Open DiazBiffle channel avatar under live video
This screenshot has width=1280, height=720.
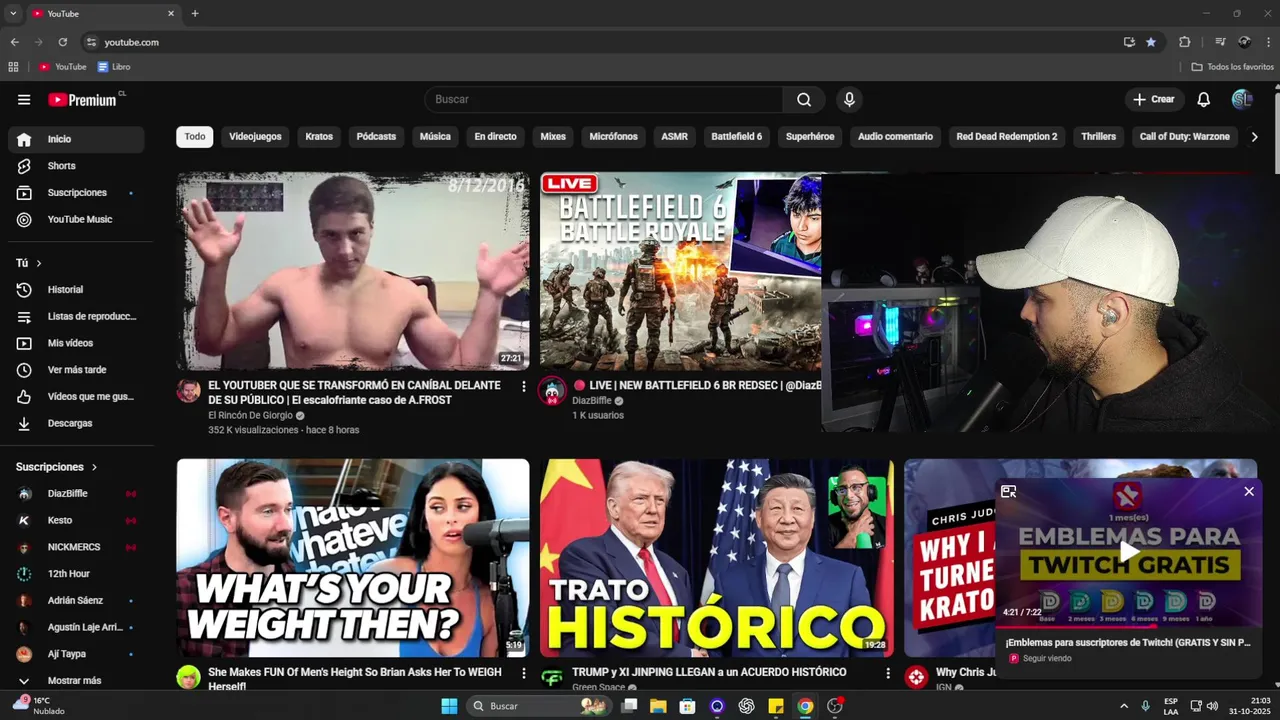pyautogui.click(x=552, y=390)
